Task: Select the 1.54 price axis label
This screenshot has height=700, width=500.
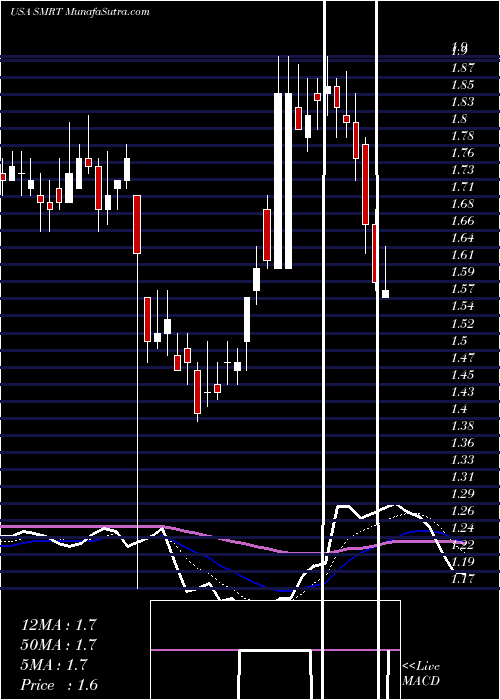Action: coord(465,306)
